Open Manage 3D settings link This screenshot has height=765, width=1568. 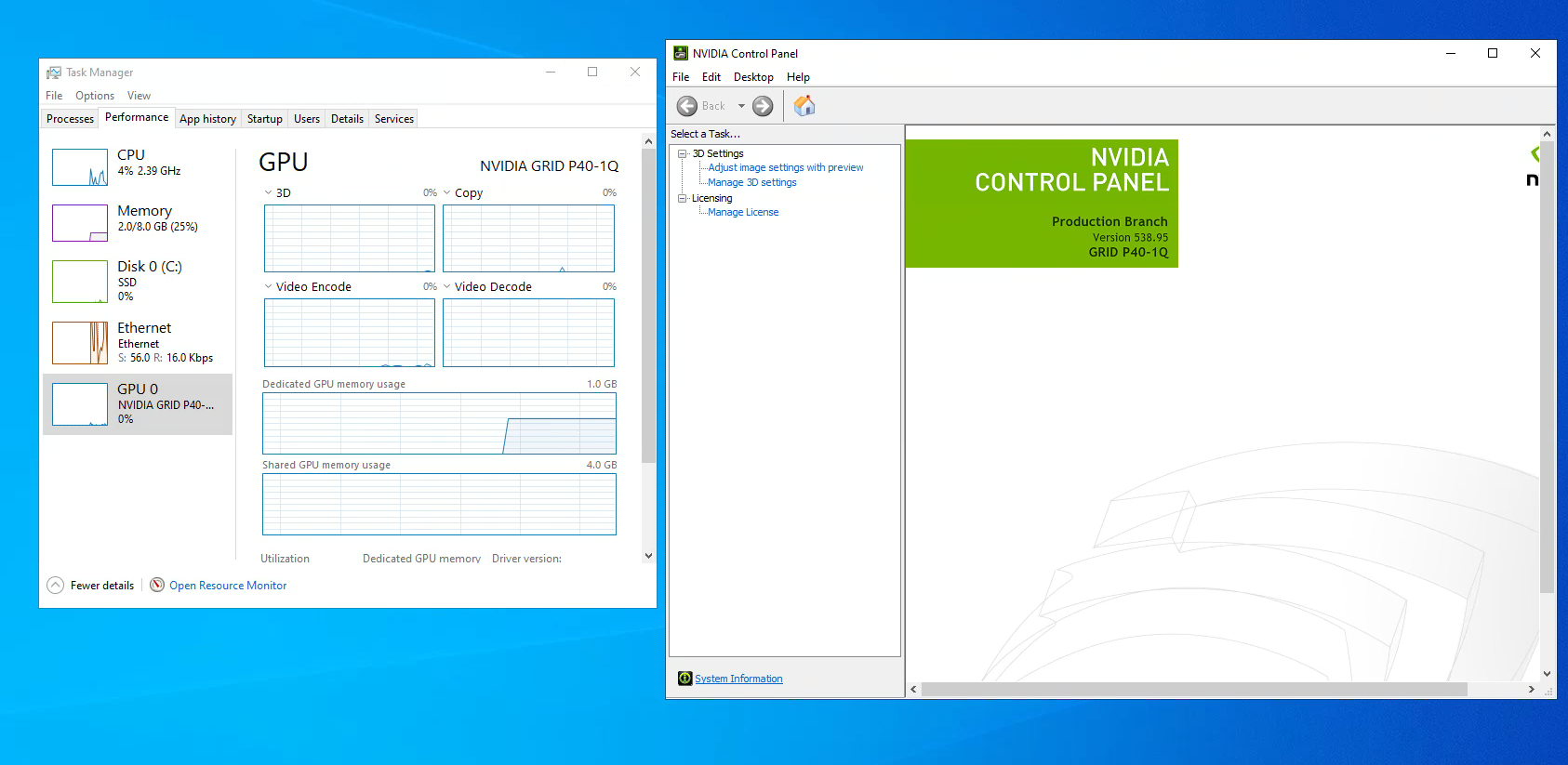[x=752, y=182]
